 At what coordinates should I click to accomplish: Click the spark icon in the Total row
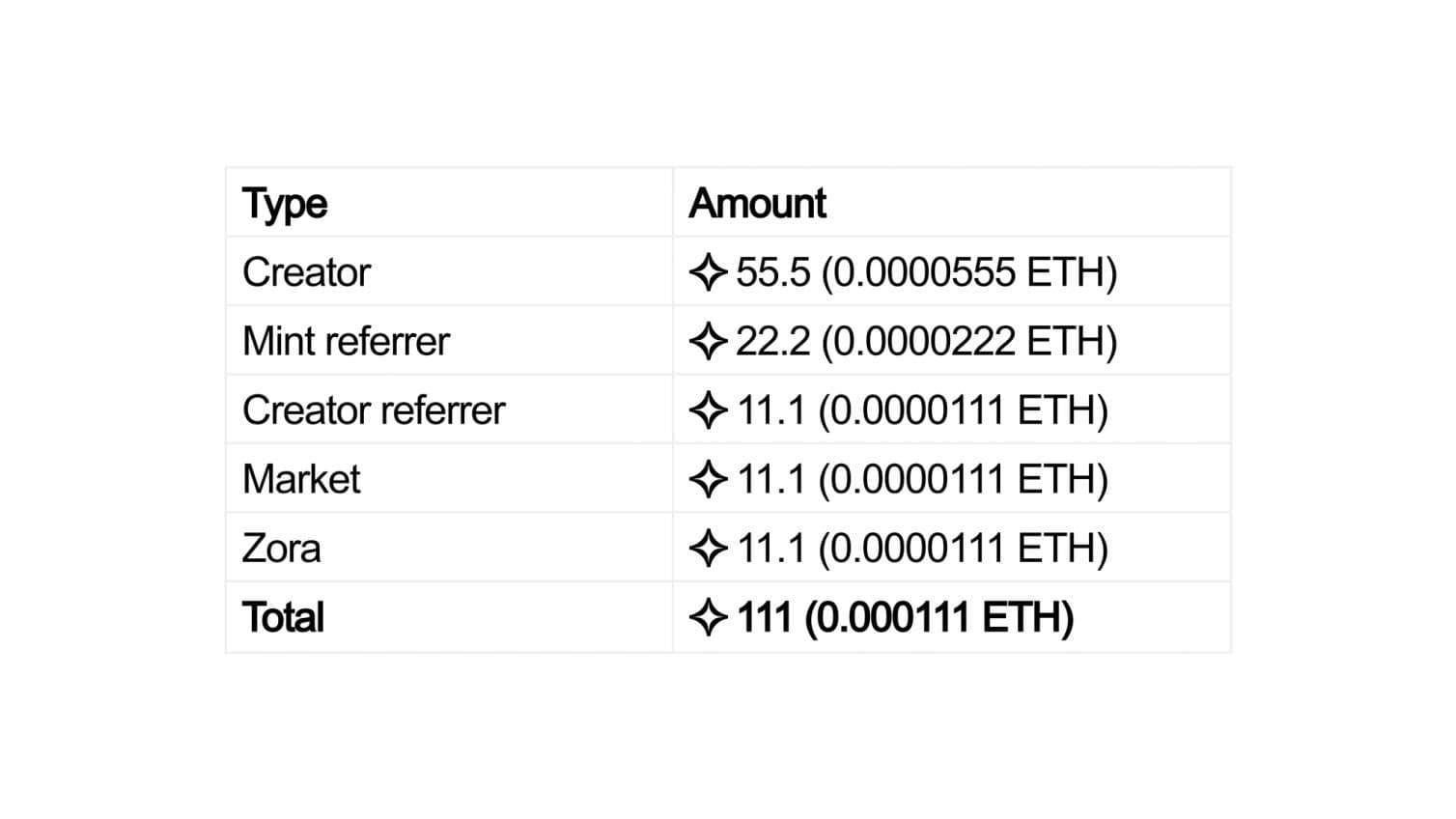[x=708, y=618]
